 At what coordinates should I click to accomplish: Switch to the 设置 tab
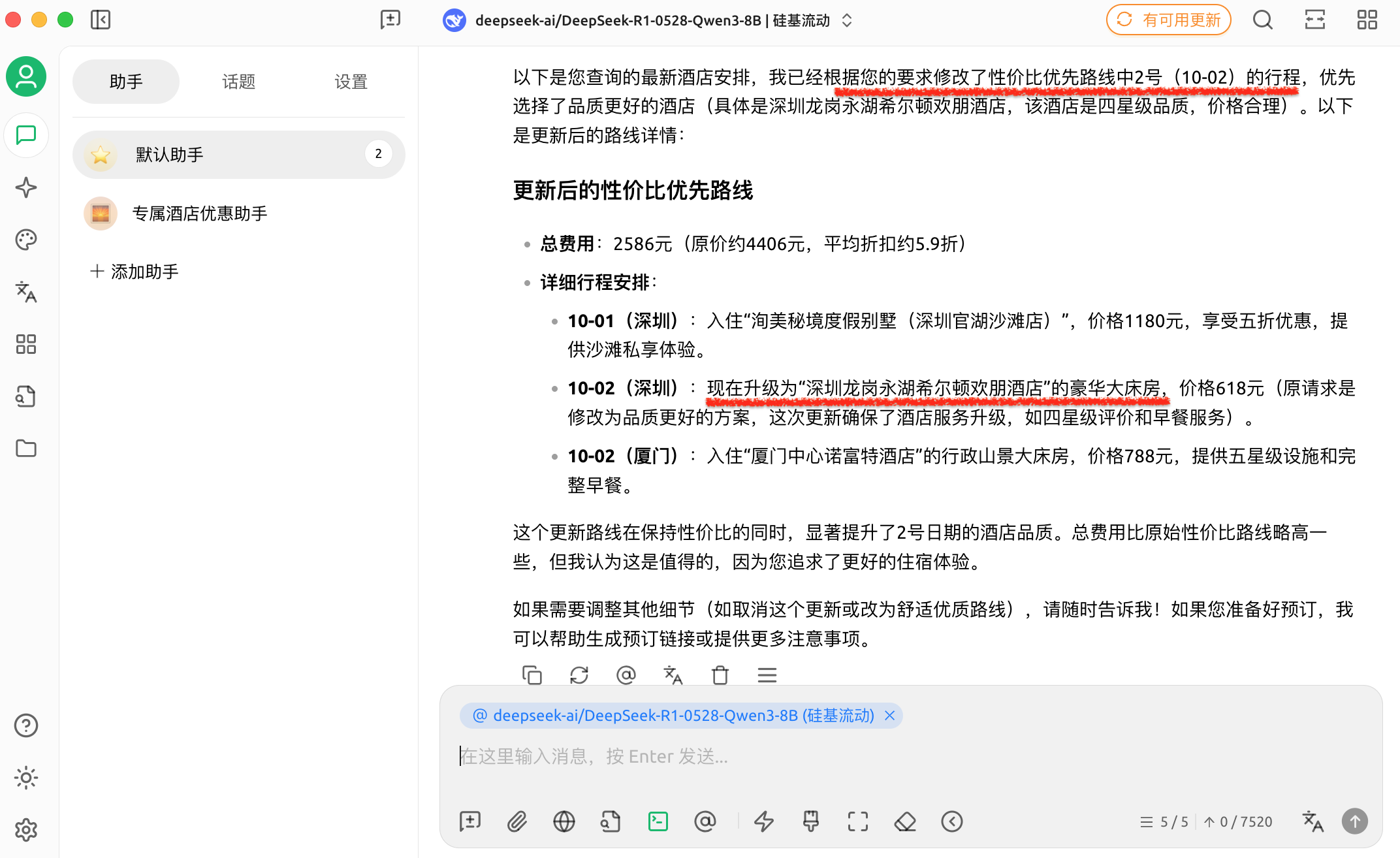tap(351, 82)
